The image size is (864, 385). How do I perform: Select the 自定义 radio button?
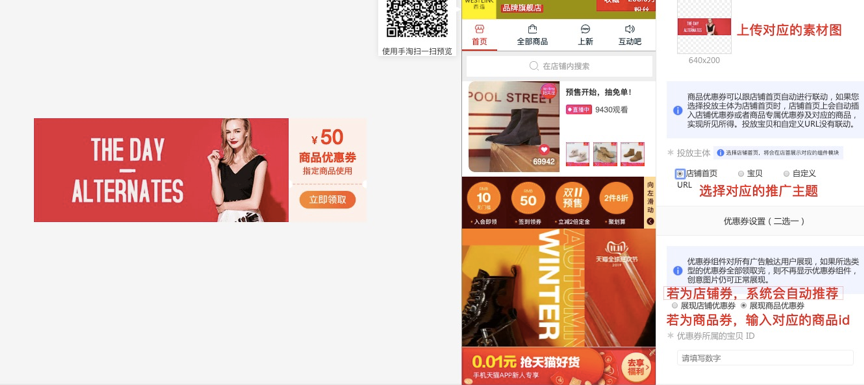pos(786,173)
